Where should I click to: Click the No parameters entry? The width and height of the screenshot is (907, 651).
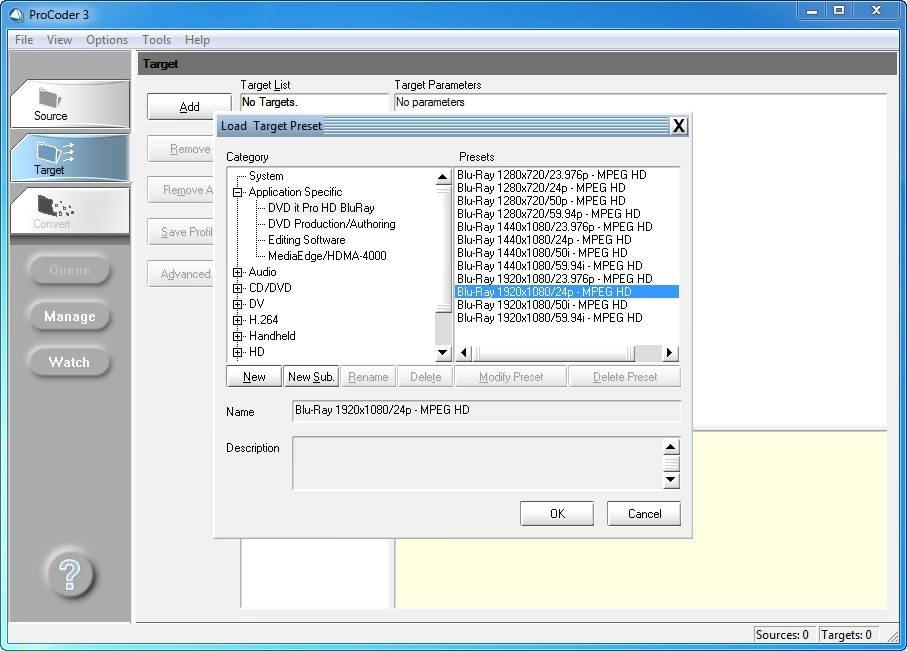(430, 102)
